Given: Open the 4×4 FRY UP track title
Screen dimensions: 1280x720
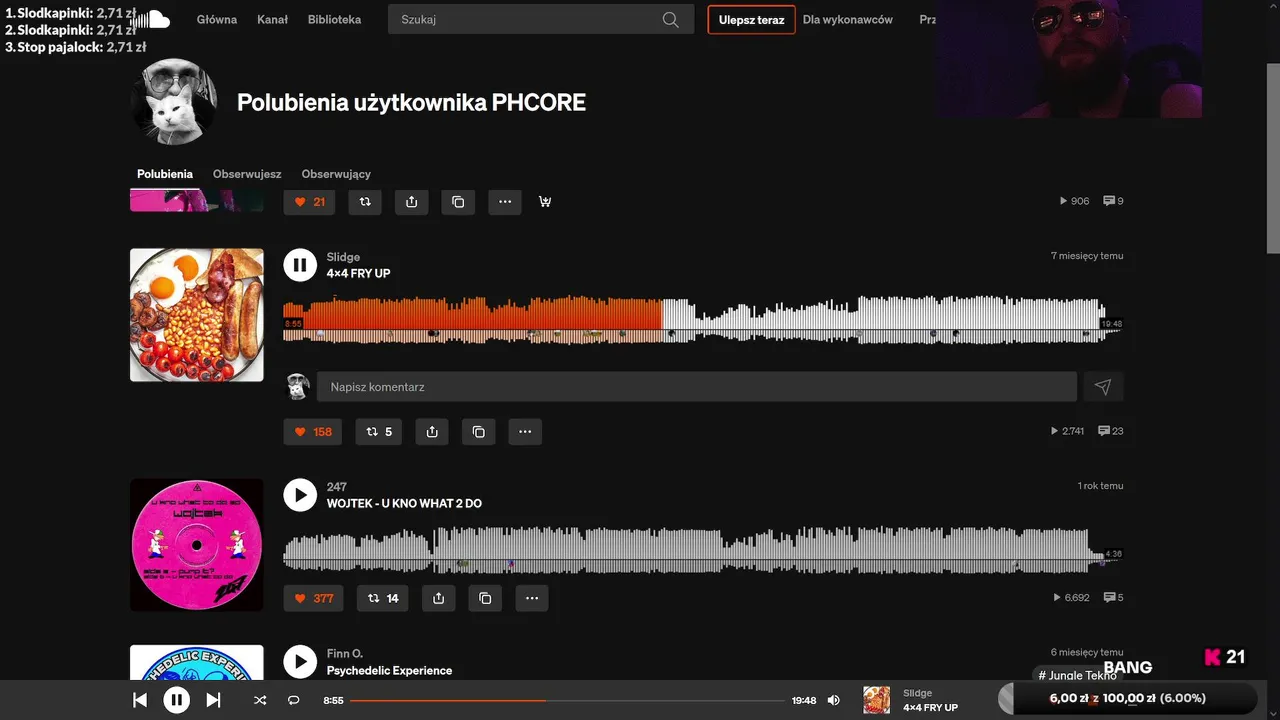Looking at the screenshot, I should (x=358, y=274).
